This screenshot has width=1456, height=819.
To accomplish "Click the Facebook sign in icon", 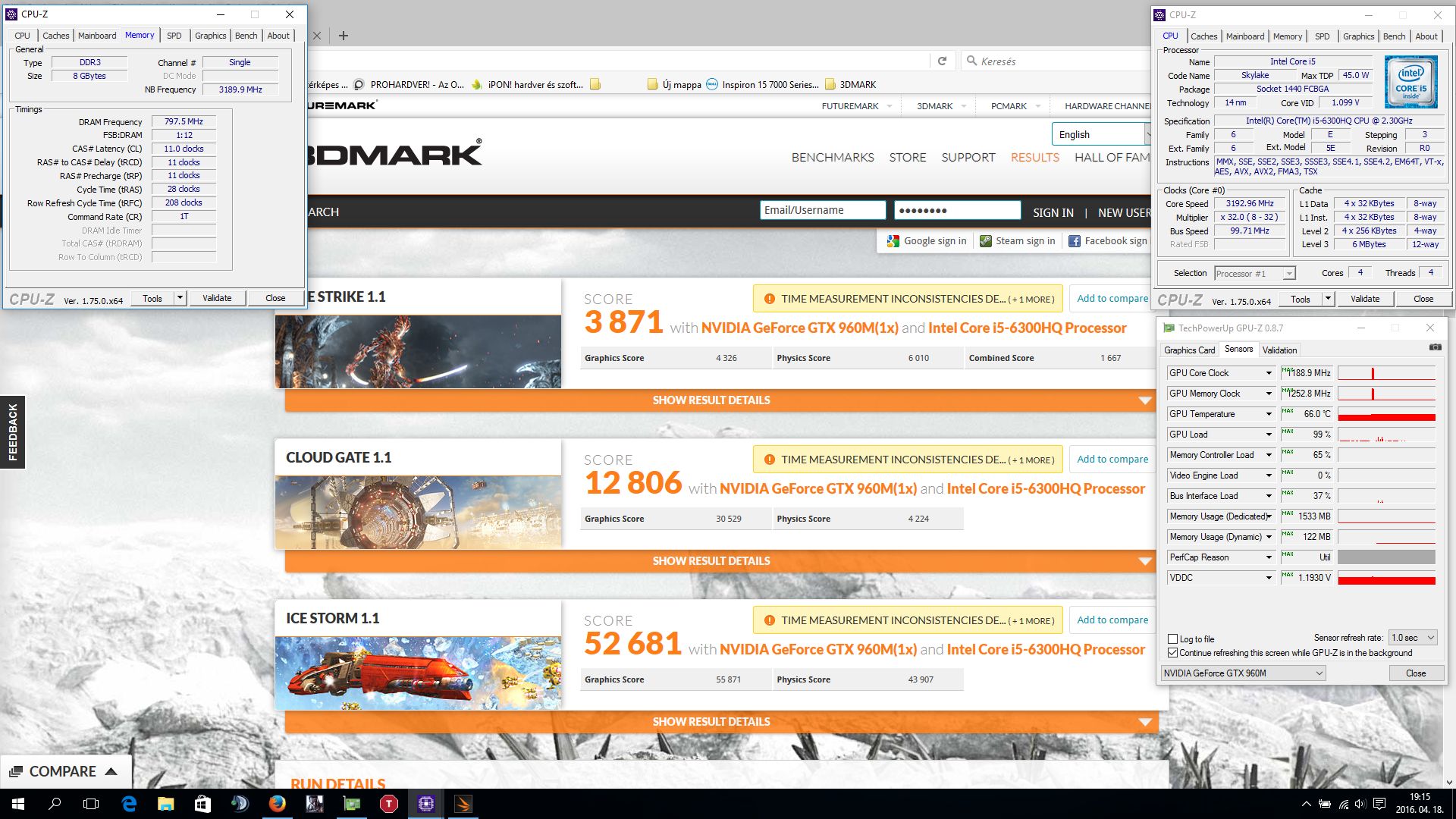I will [x=1074, y=241].
